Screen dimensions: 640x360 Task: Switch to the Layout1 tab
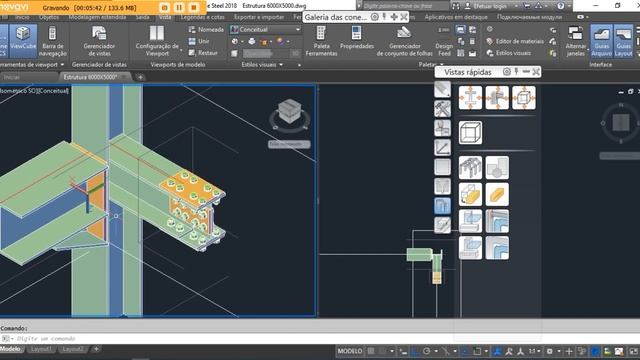point(42,349)
